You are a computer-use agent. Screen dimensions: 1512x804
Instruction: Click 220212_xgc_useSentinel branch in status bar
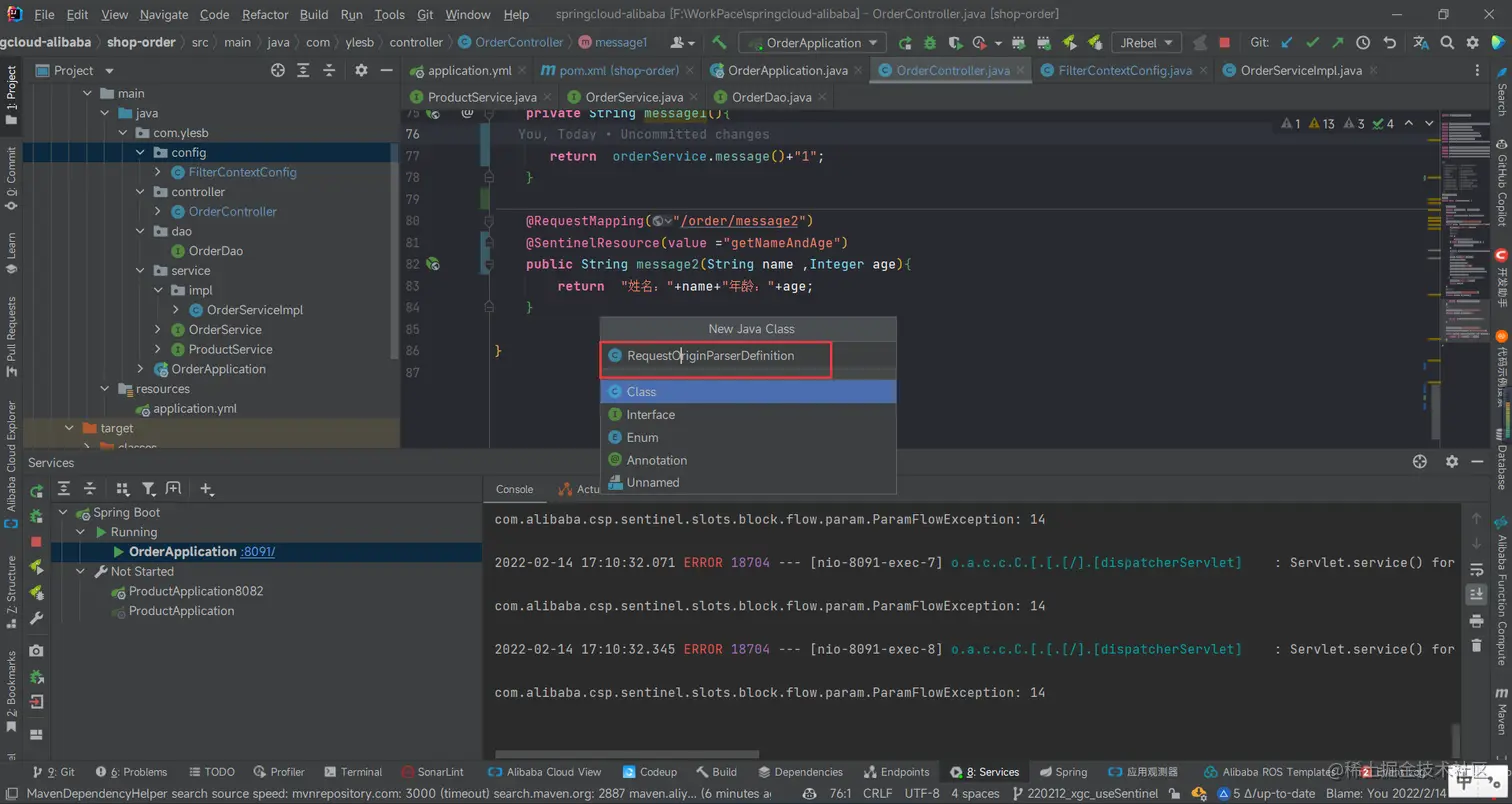[1086, 793]
